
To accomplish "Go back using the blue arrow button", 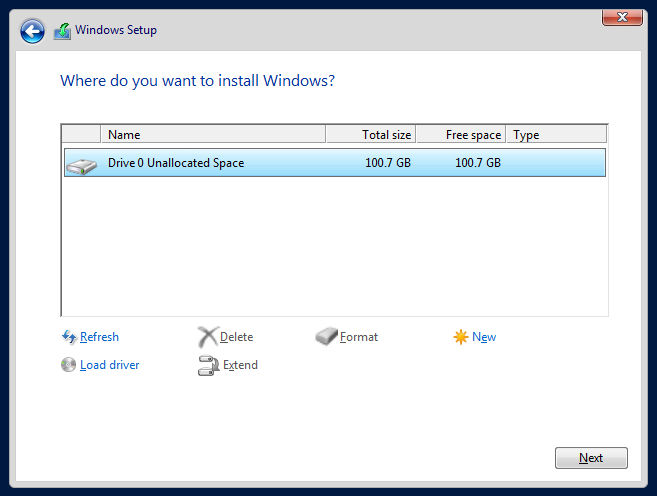I will [32, 31].
